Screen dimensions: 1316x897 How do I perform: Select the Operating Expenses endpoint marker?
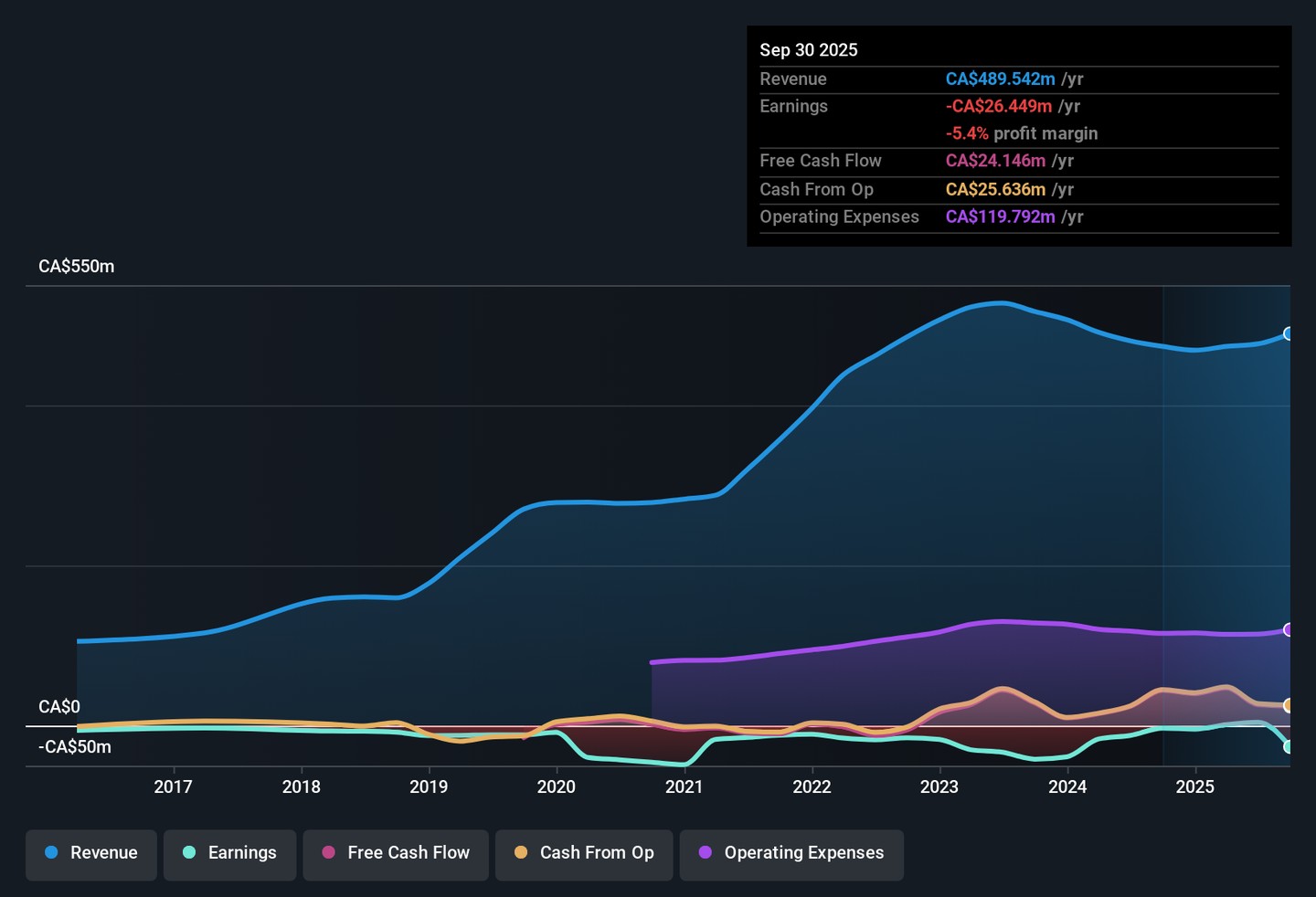1289,629
